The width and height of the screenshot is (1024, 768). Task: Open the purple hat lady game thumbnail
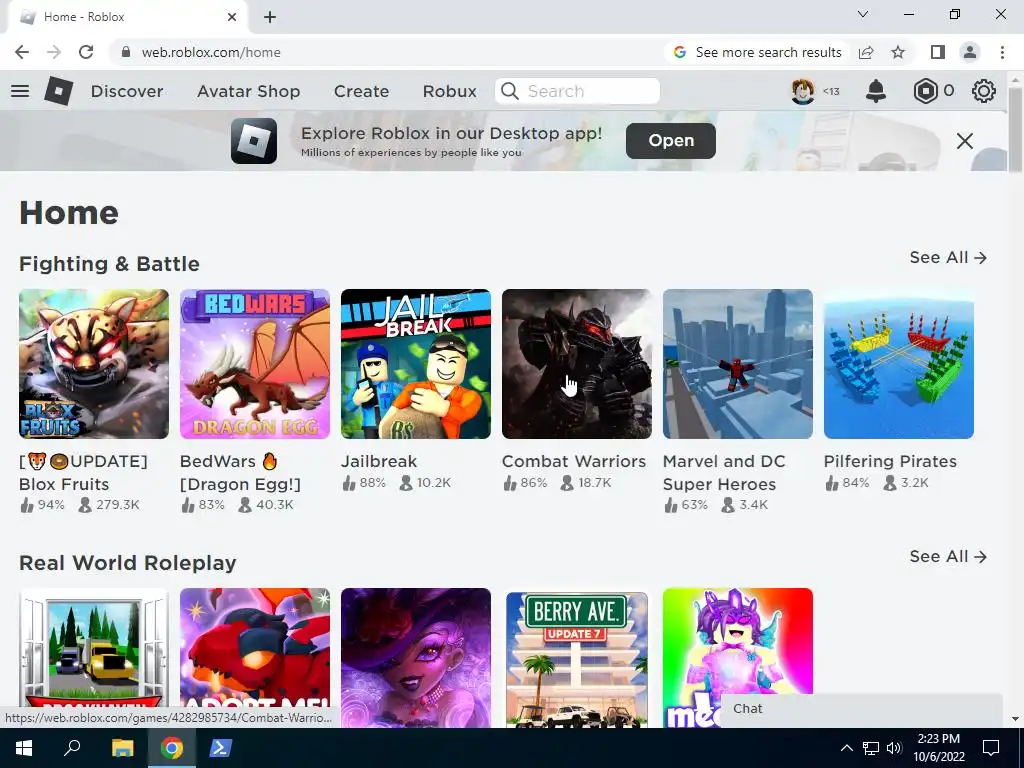[x=416, y=658]
